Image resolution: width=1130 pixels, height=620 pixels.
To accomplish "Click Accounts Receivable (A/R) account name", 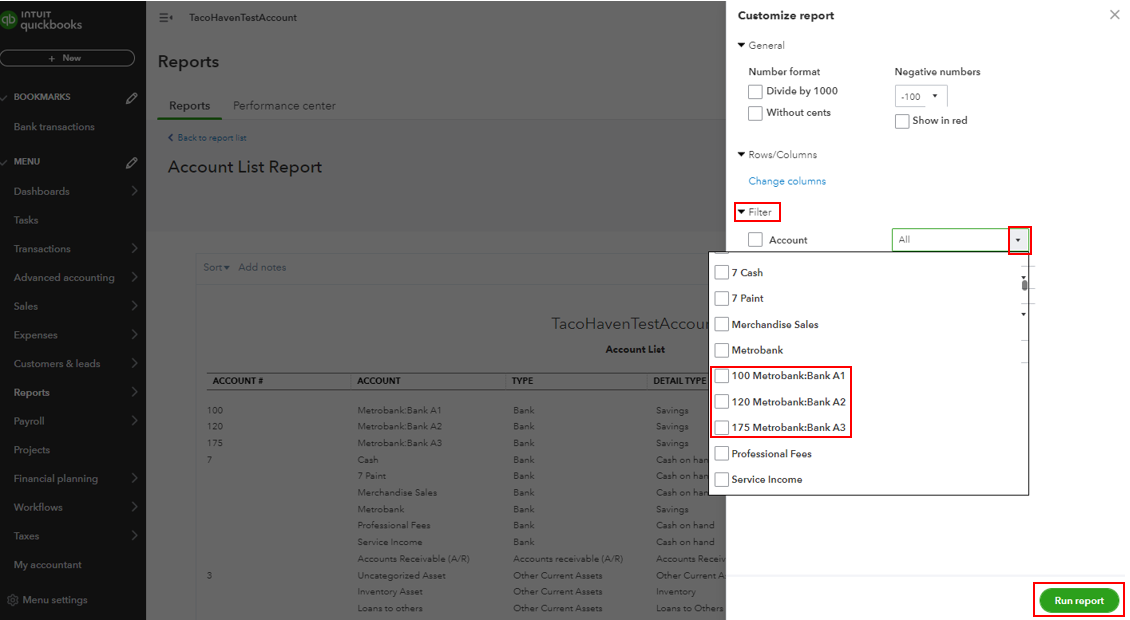I will pyautogui.click(x=413, y=559).
